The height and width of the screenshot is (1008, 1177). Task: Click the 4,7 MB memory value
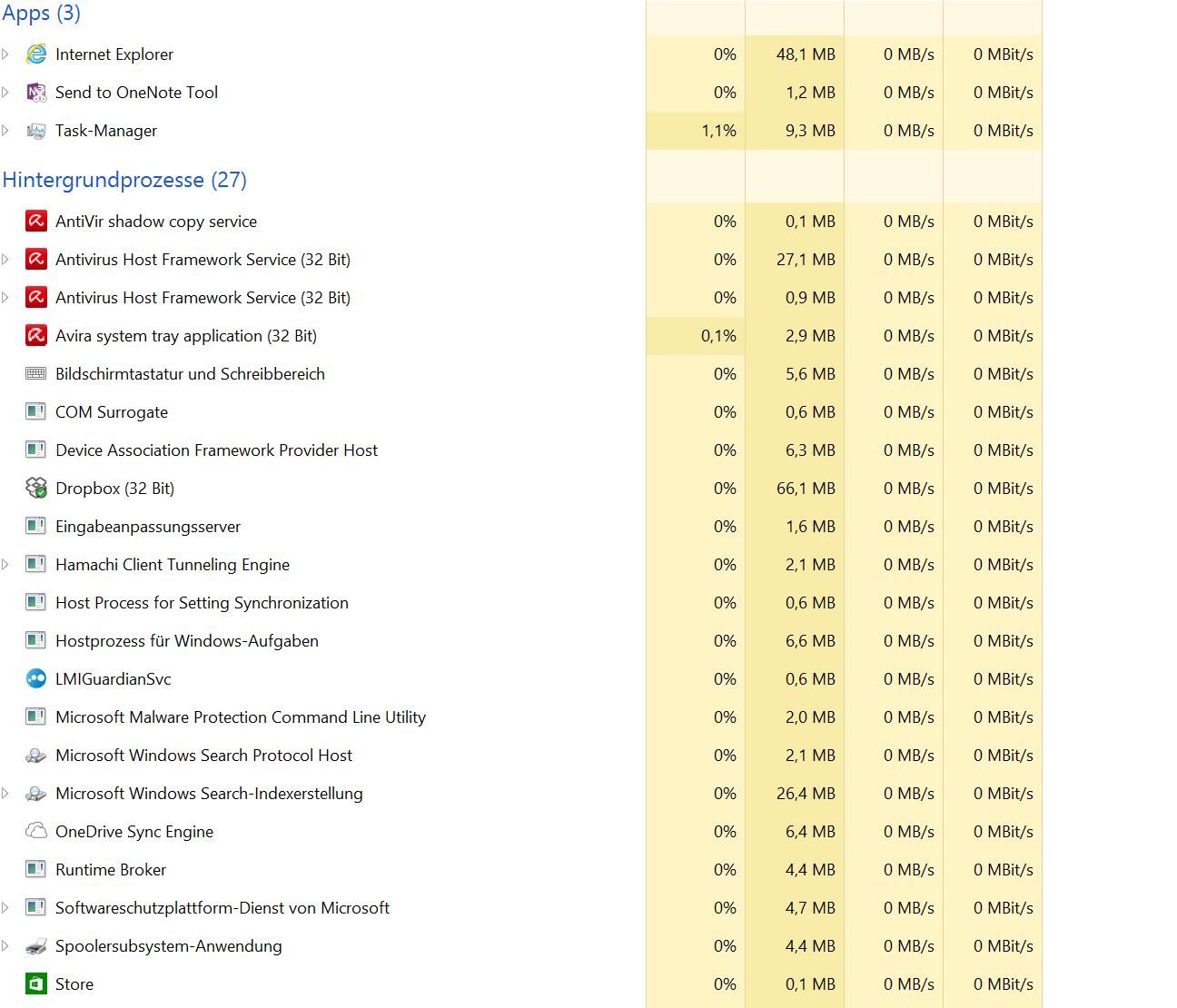[810, 908]
